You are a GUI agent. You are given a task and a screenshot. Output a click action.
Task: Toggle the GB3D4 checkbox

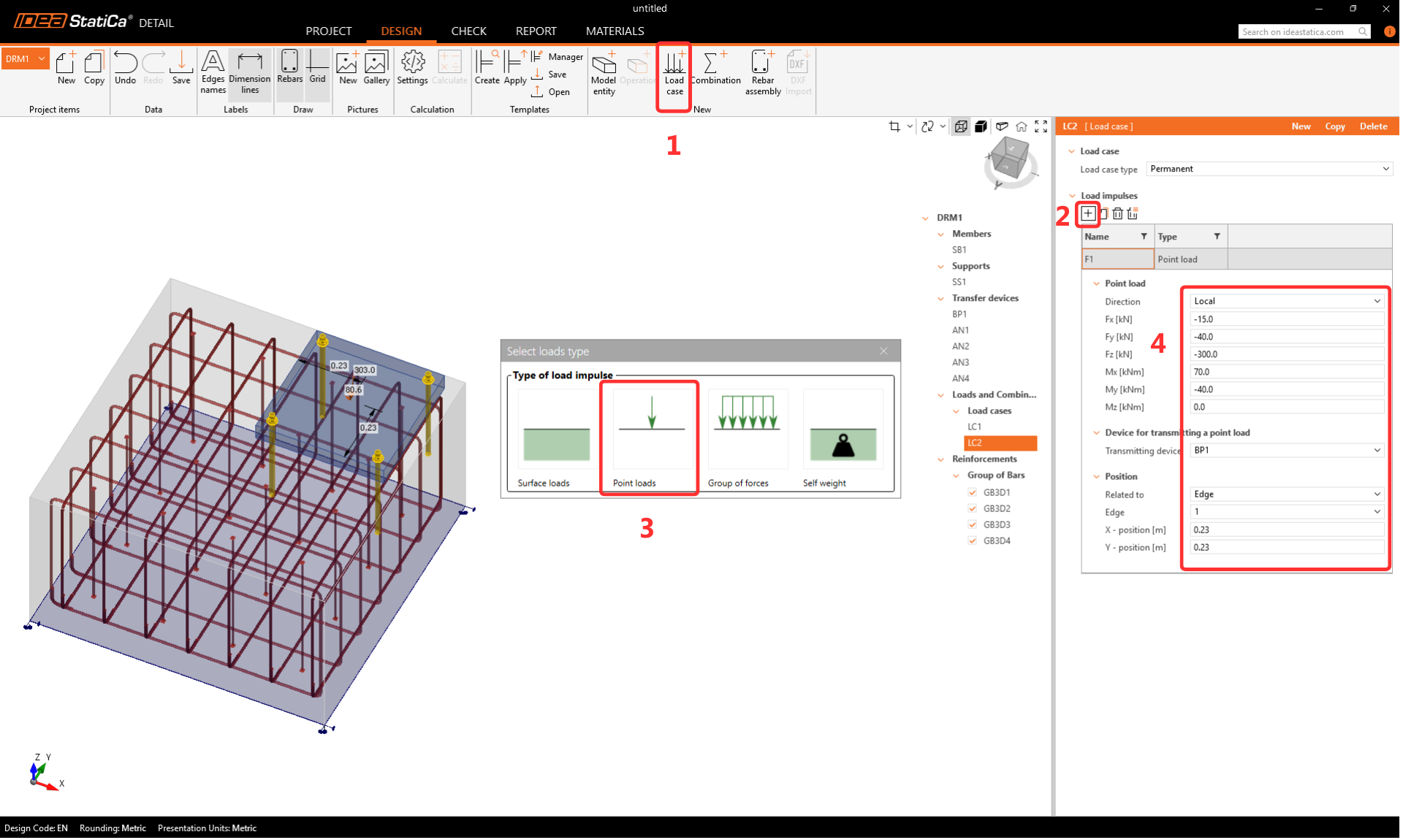click(x=973, y=541)
